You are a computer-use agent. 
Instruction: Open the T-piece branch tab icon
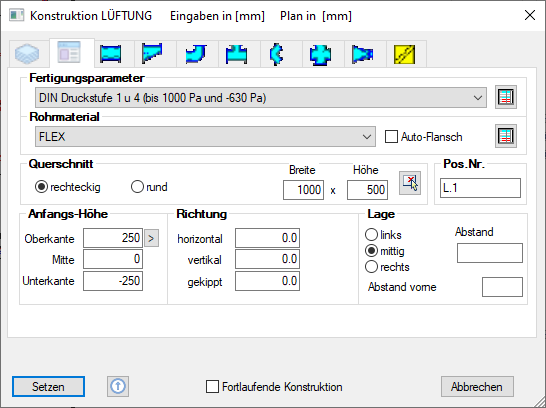tap(237, 54)
